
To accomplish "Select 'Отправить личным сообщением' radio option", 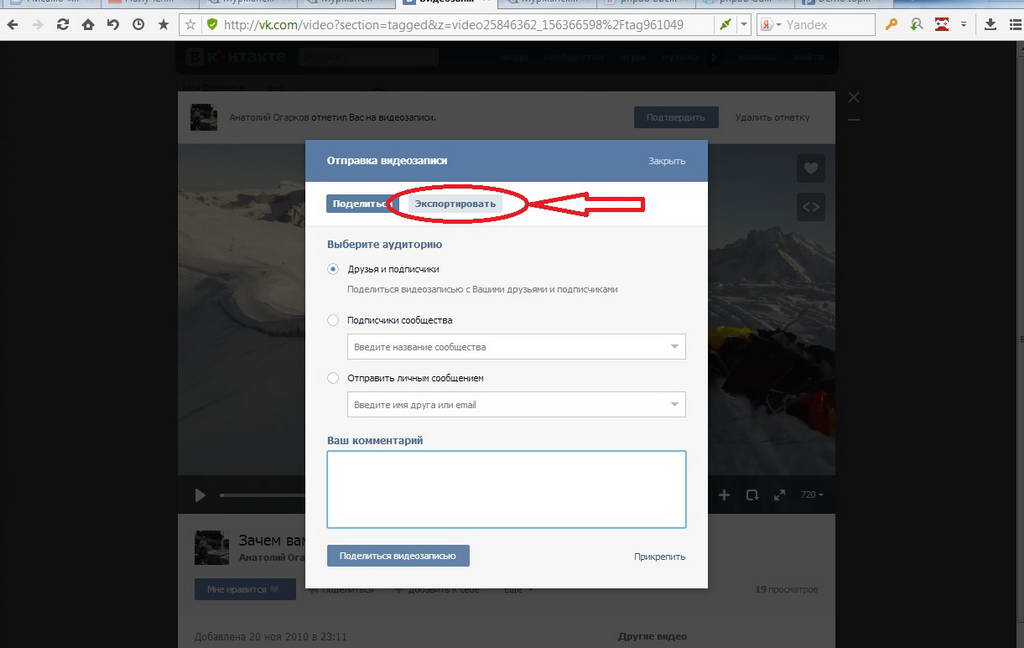I will tap(333, 379).
